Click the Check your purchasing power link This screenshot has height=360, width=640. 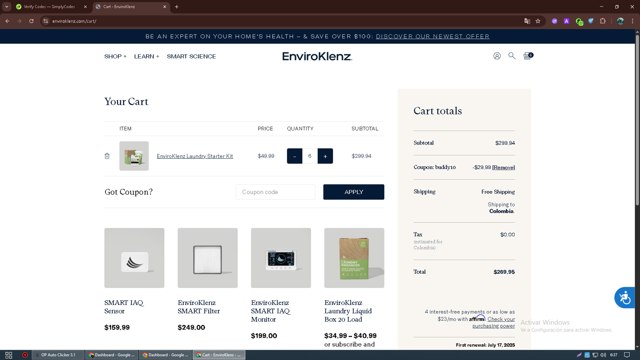[x=494, y=322]
